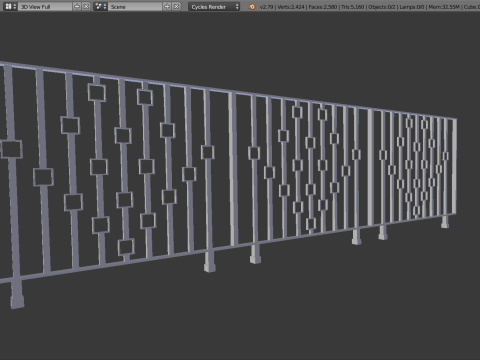480x360 pixels.
Task: Open the 'Cycles Render' engine dropdown
Action: [214, 6]
